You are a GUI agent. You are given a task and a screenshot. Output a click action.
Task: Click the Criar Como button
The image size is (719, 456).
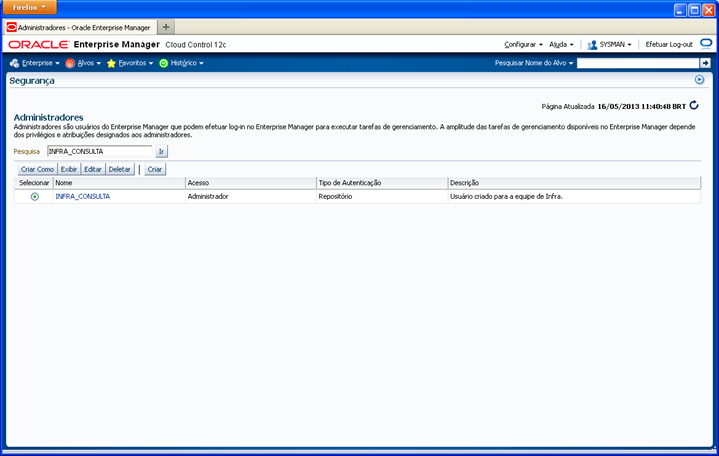click(37, 169)
